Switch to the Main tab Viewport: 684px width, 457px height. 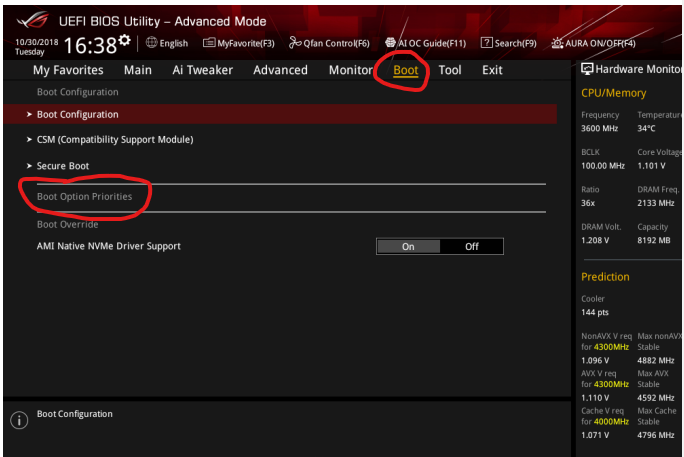(x=138, y=70)
